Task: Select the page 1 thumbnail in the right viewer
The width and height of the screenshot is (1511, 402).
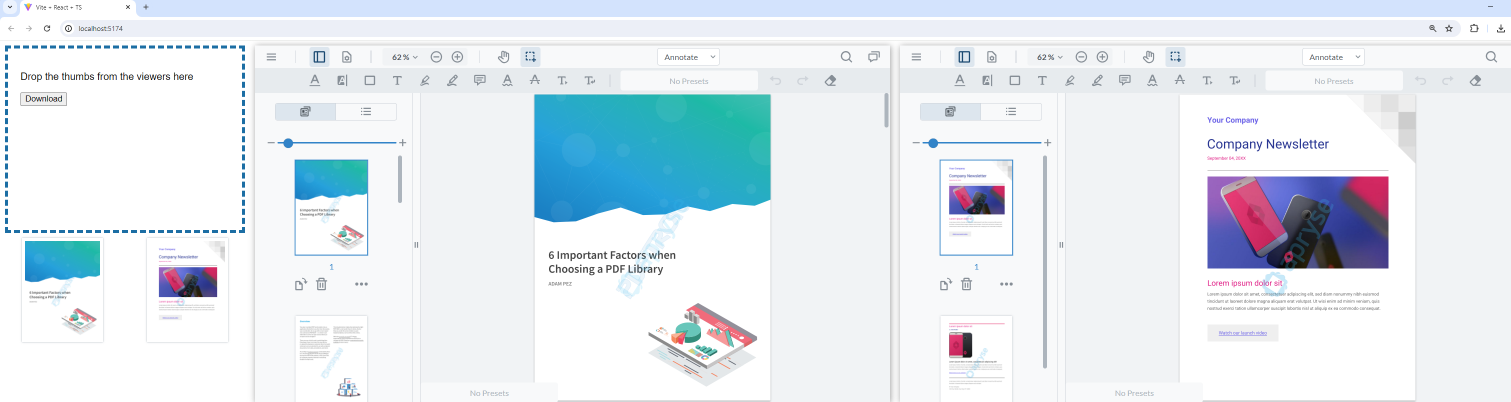Action: pos(976,207)
